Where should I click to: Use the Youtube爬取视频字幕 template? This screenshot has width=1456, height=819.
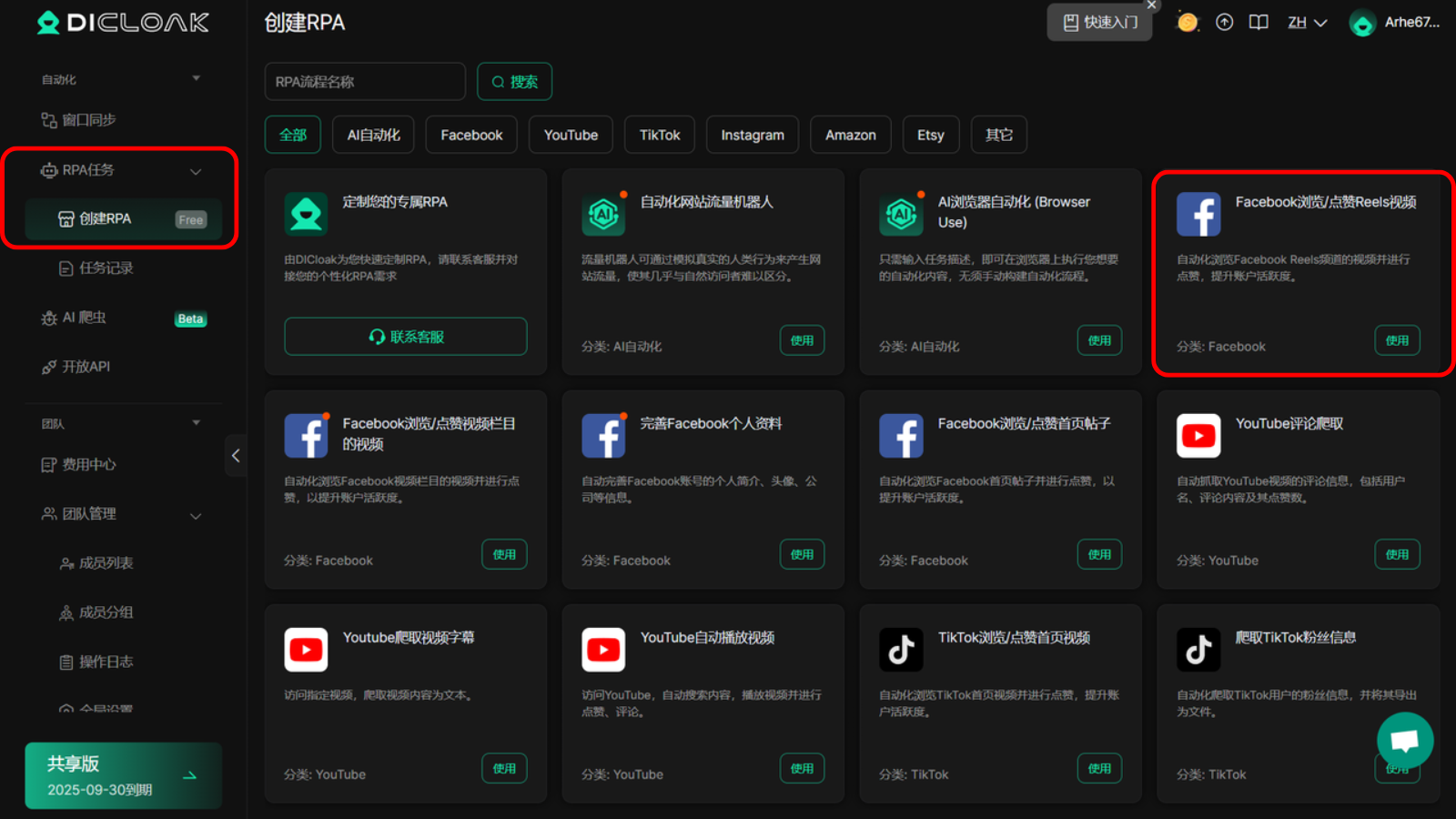coord(504,768)
